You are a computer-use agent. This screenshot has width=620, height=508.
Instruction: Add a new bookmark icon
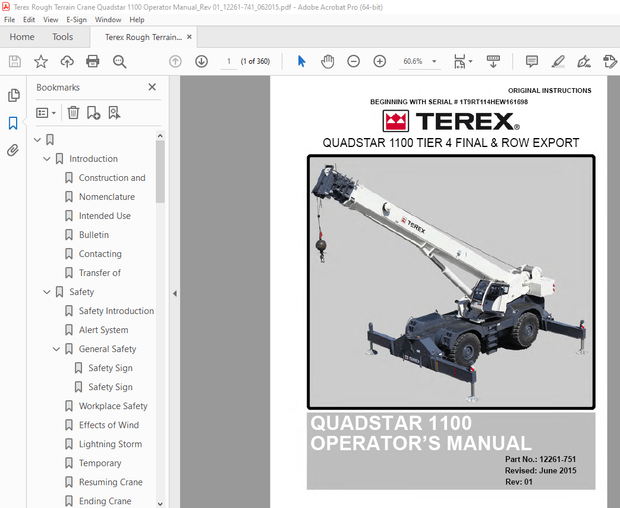pos(93,113)
